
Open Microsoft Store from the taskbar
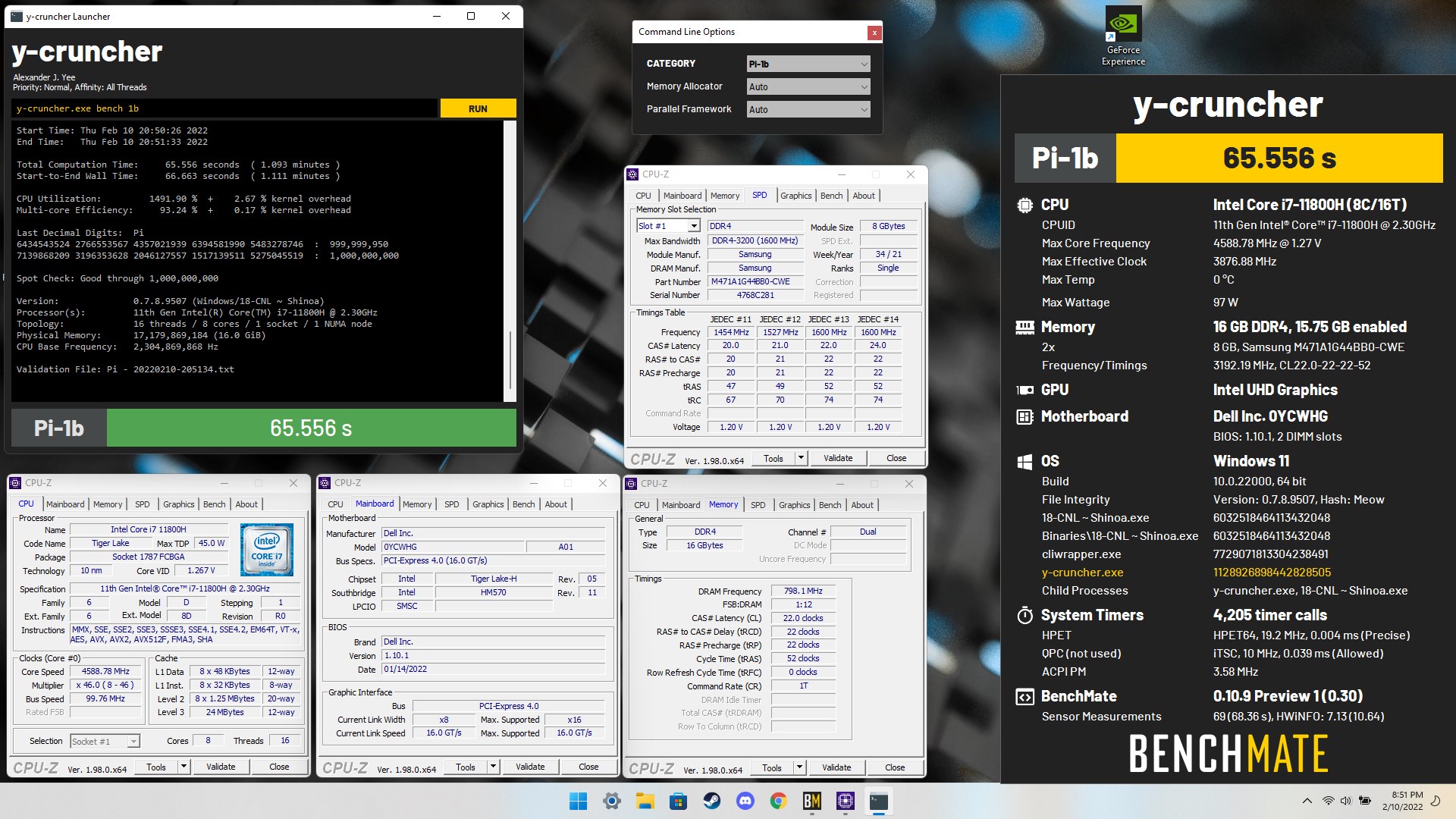(x=678, y=801)
